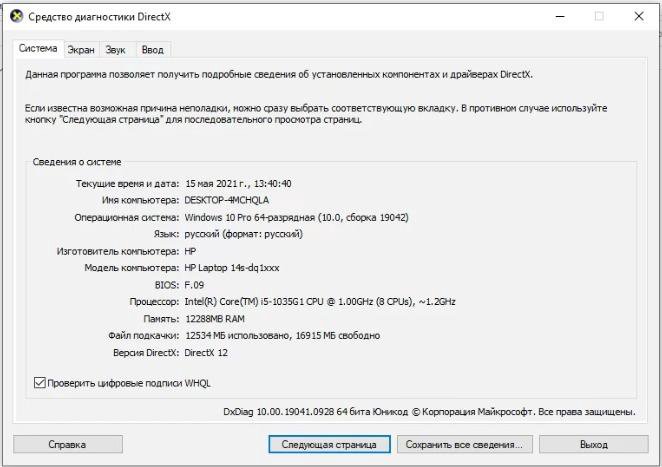The image size is (662, 467).
Task: Click the DirectX diagnostic icon in title bar
Action: 13,16
